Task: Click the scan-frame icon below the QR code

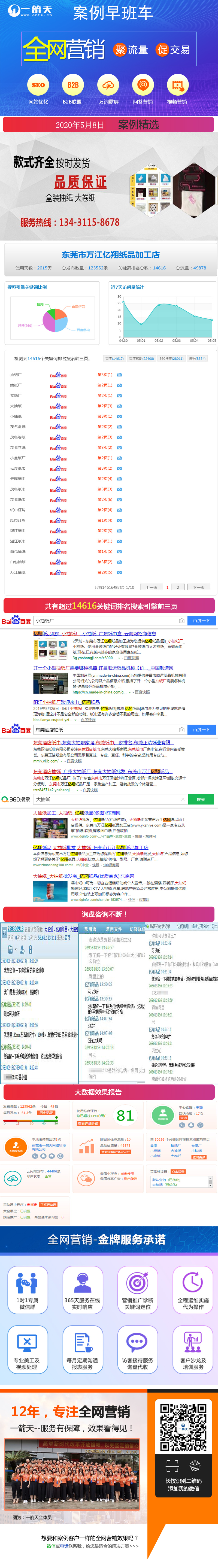Action: point(172,1466)
